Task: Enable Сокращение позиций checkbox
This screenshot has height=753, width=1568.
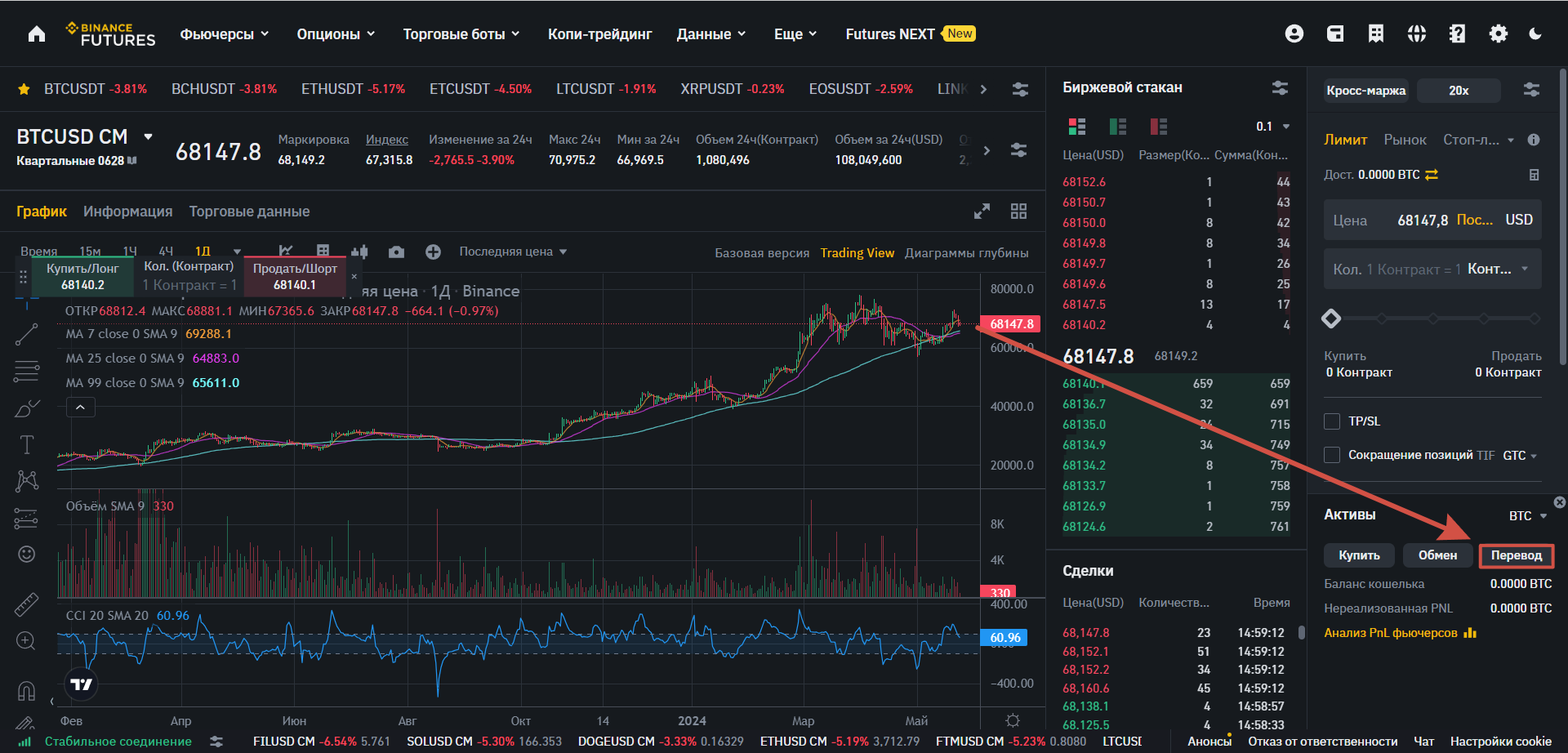Action: tap(1332, 455)
